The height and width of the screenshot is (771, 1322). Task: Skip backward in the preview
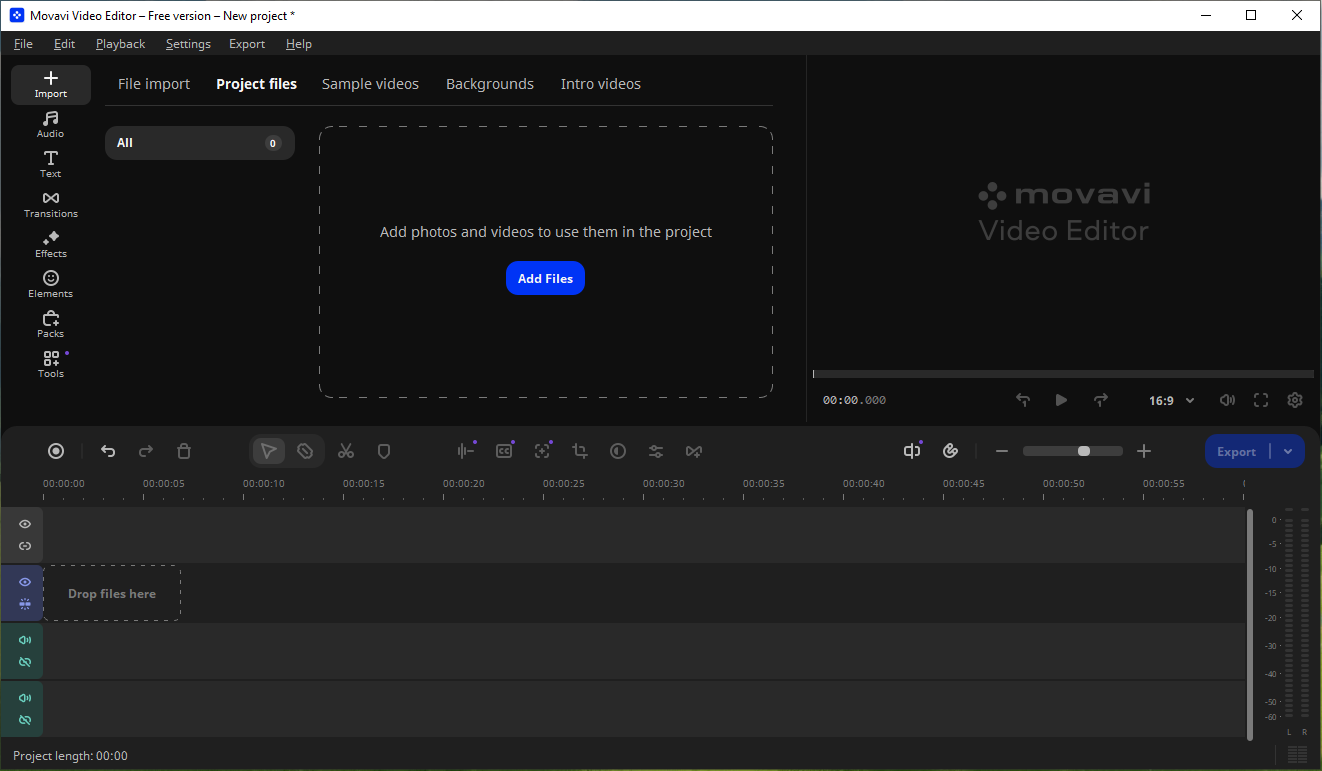1023,400
